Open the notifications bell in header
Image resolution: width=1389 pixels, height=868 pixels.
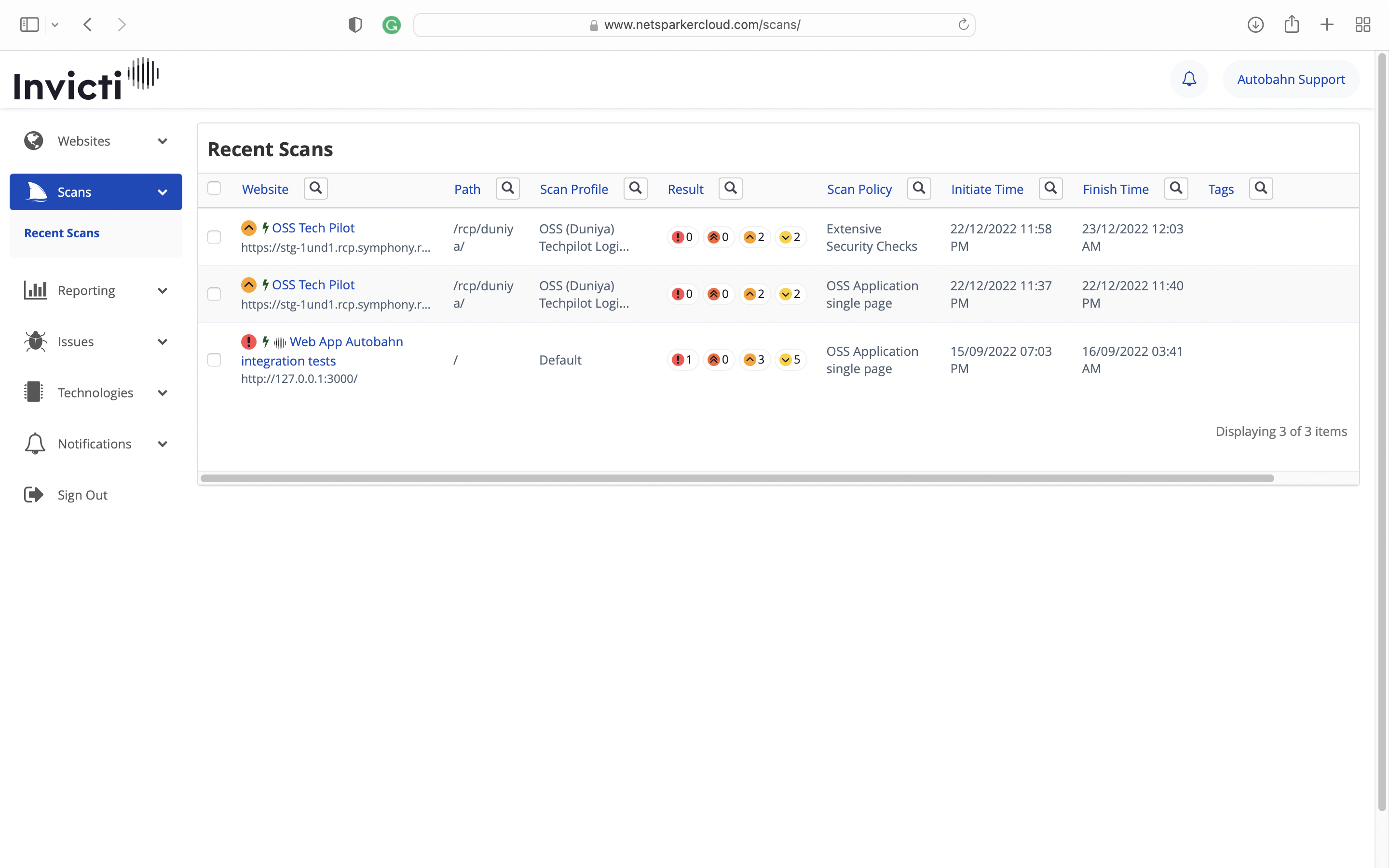pyautogui.click(x=1189, y=79)
